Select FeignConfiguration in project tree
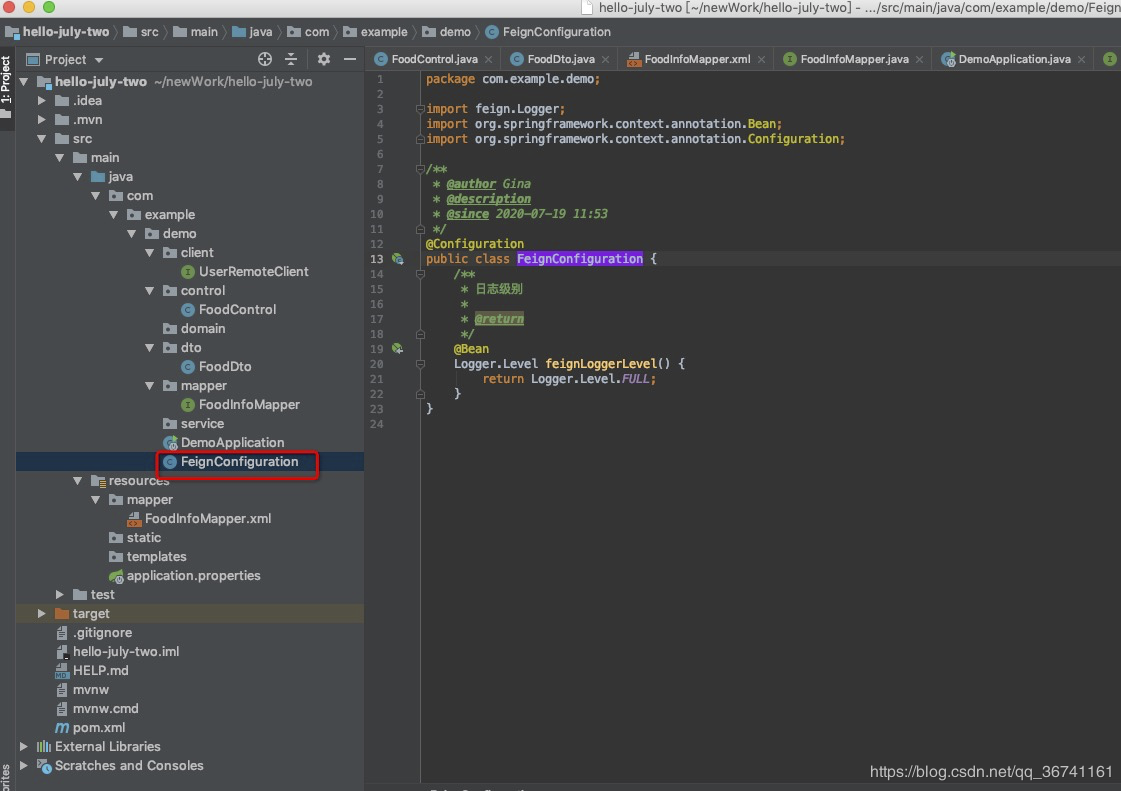Screen dimensions: 1121x791 [x=239, y=462]
